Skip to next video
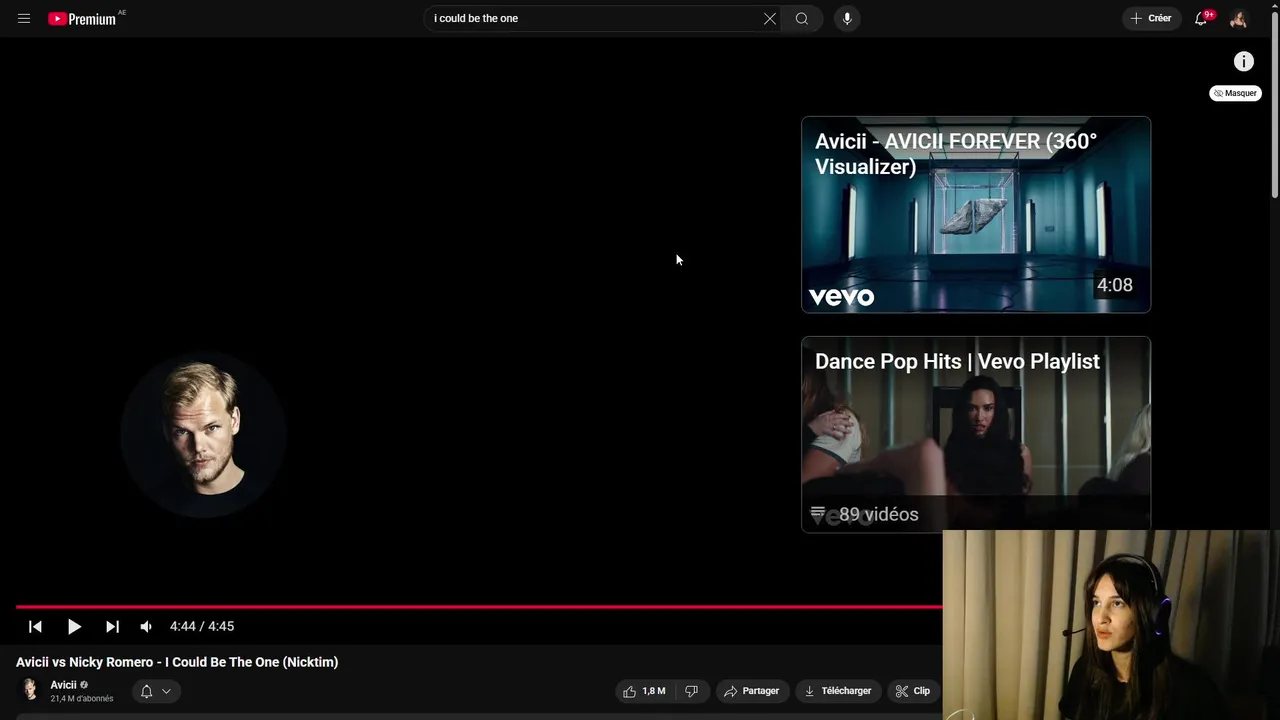 pos(112,626)
